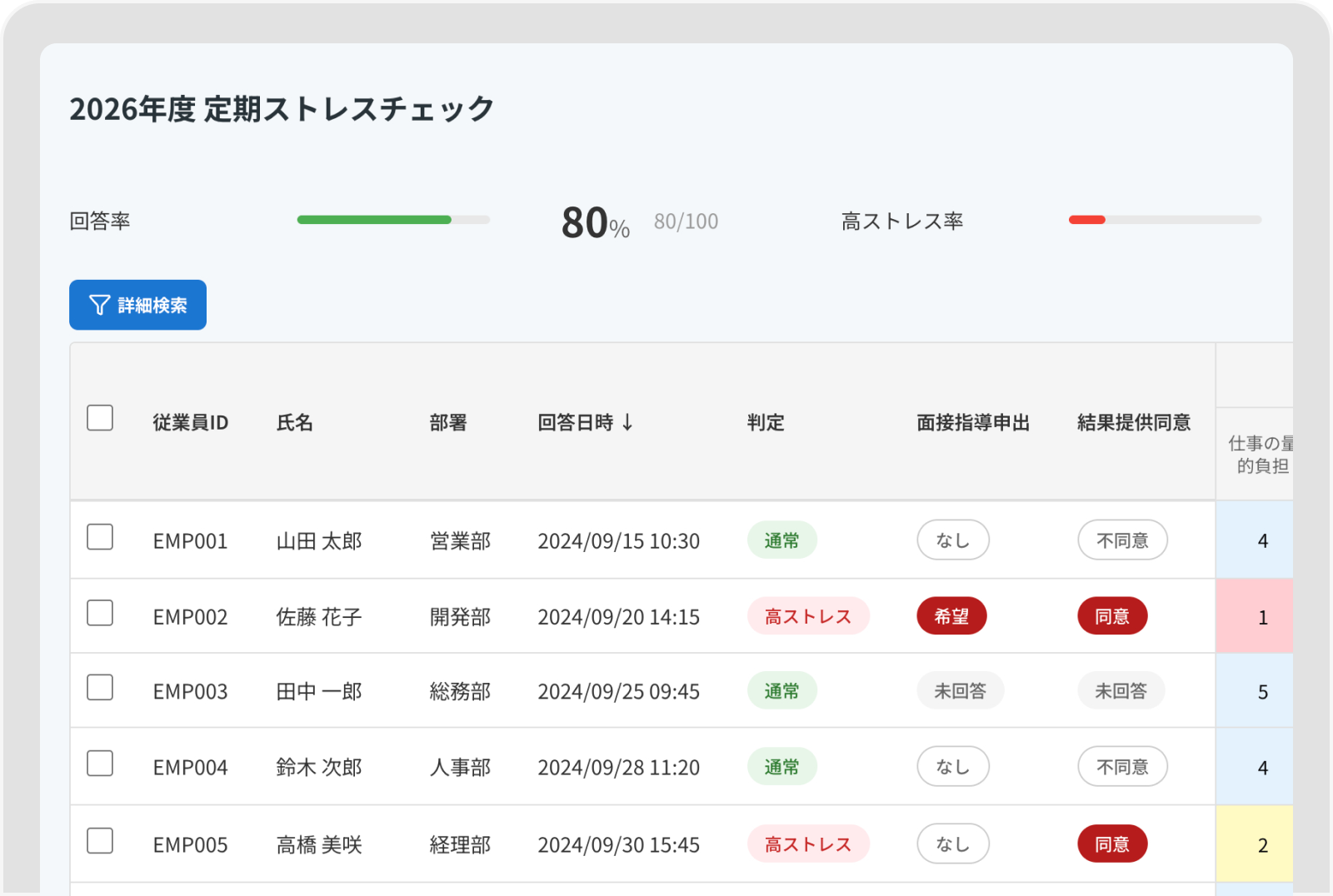The height and width of the screenshot is (896, 1333).
Task: Check the box for EMP004 row
Action: pyautogui.click(x=100, y=763)
